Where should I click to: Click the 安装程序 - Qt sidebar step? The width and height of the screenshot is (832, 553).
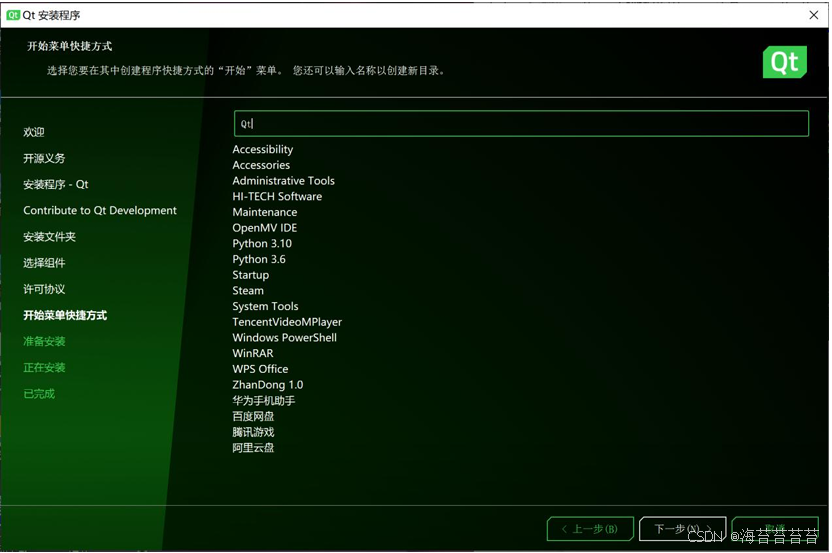click(x=56, y=184)
